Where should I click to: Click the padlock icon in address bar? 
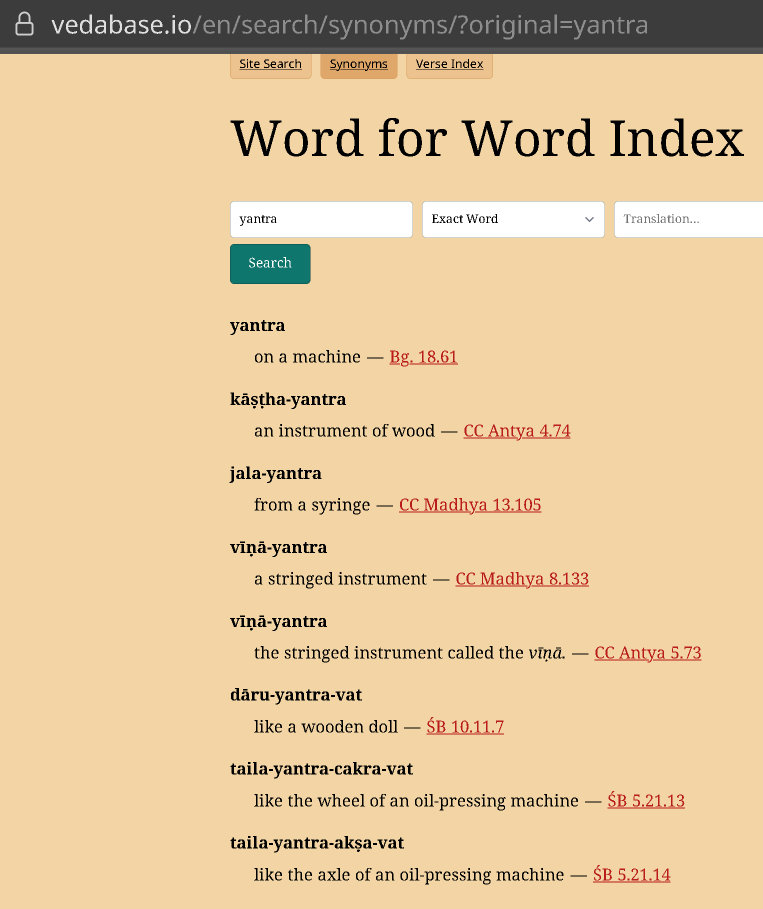click(x=24, y=25)
